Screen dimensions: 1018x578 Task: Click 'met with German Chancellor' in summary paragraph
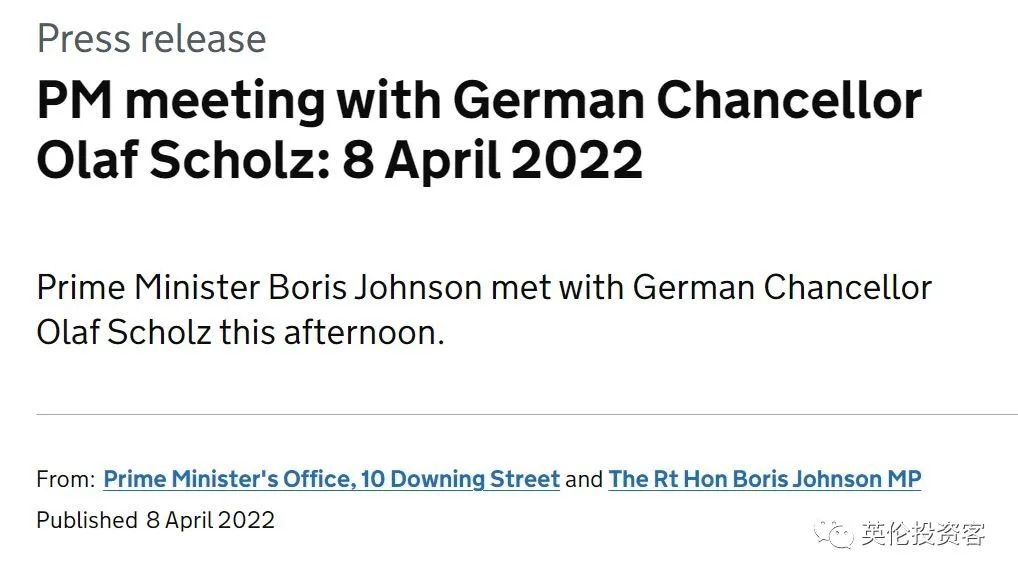pyautogui.click(x=711, y=287)
